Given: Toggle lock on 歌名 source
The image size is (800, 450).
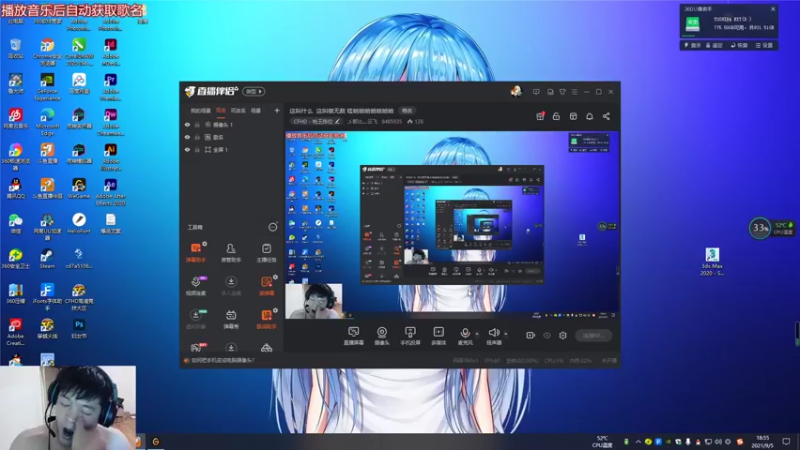Looking at the screenshot, I should 197,137.
